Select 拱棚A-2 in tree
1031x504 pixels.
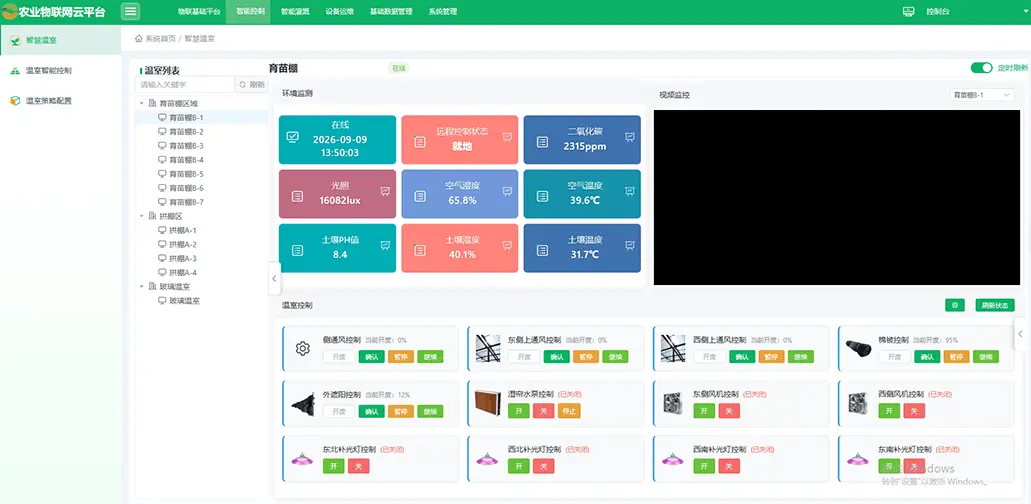pyautogui.click(x=182, y=244)
